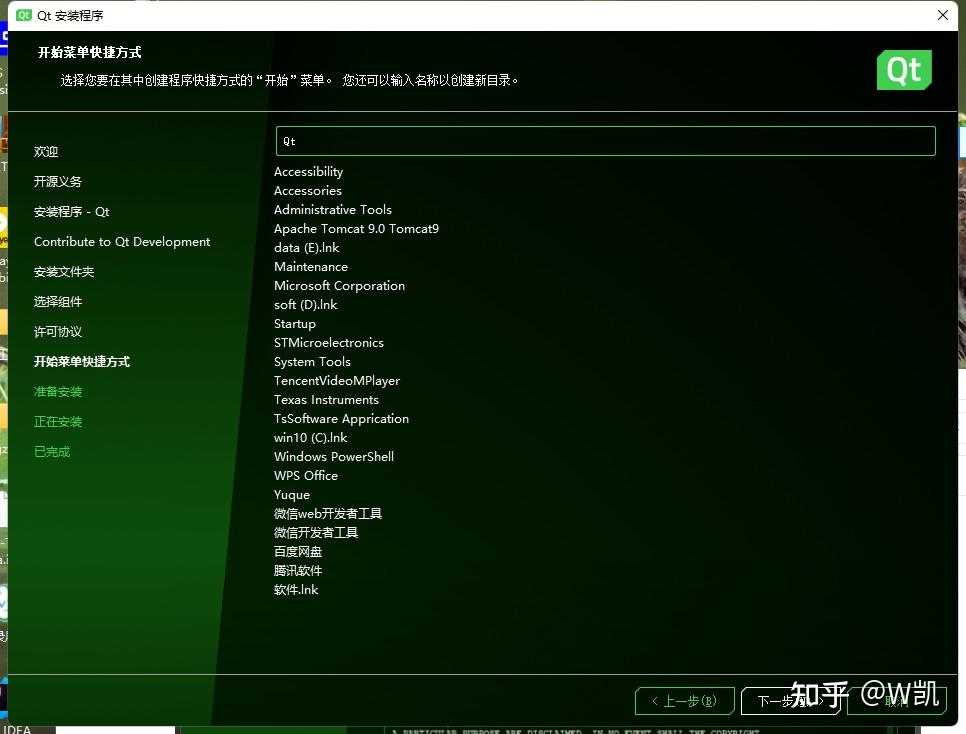Click the 欢迎 step in sidebar
The image size is (966, 734).
coord(46,152)
